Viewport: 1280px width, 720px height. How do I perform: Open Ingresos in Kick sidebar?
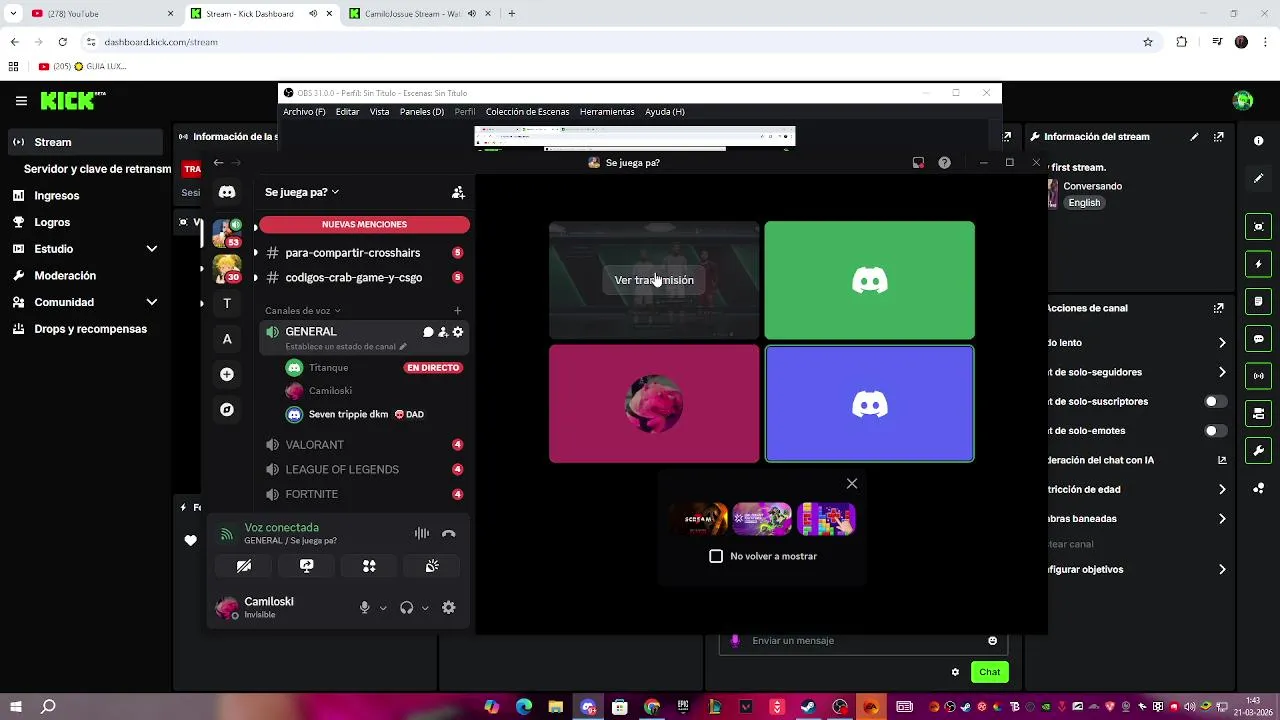point(84,196)
